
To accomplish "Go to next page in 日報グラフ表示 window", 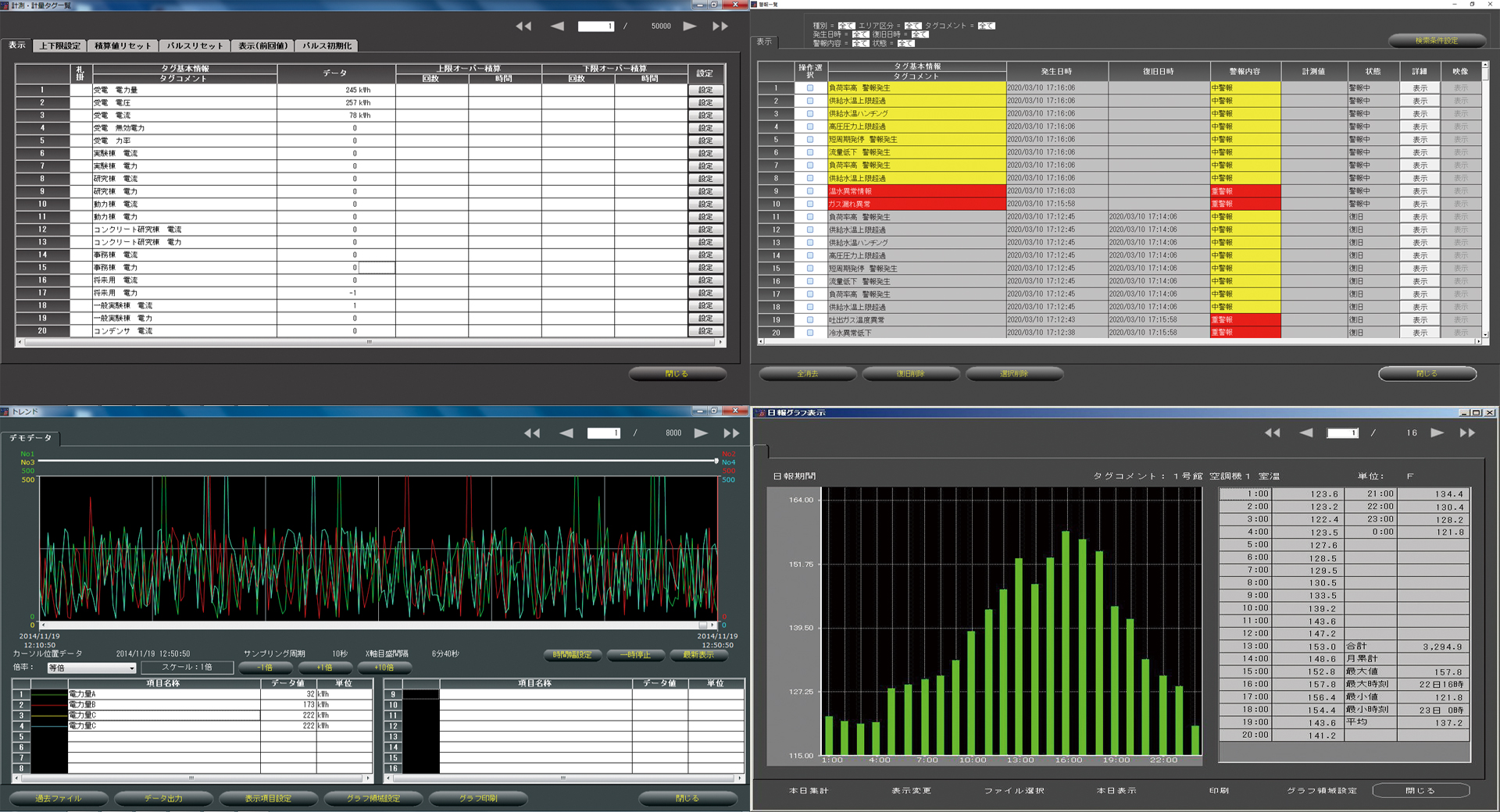I will tap(1437, 433).
